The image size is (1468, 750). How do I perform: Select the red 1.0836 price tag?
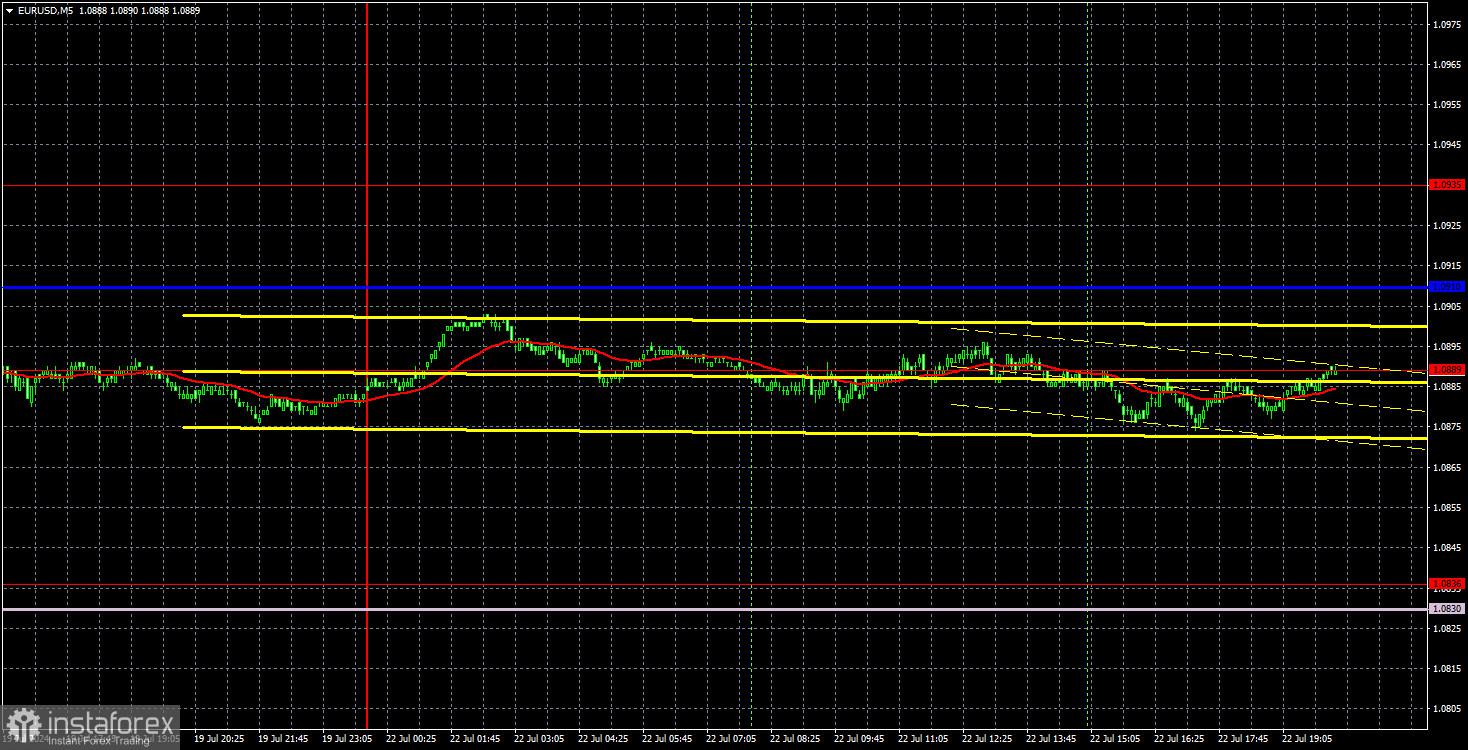tap(1447, 584)
